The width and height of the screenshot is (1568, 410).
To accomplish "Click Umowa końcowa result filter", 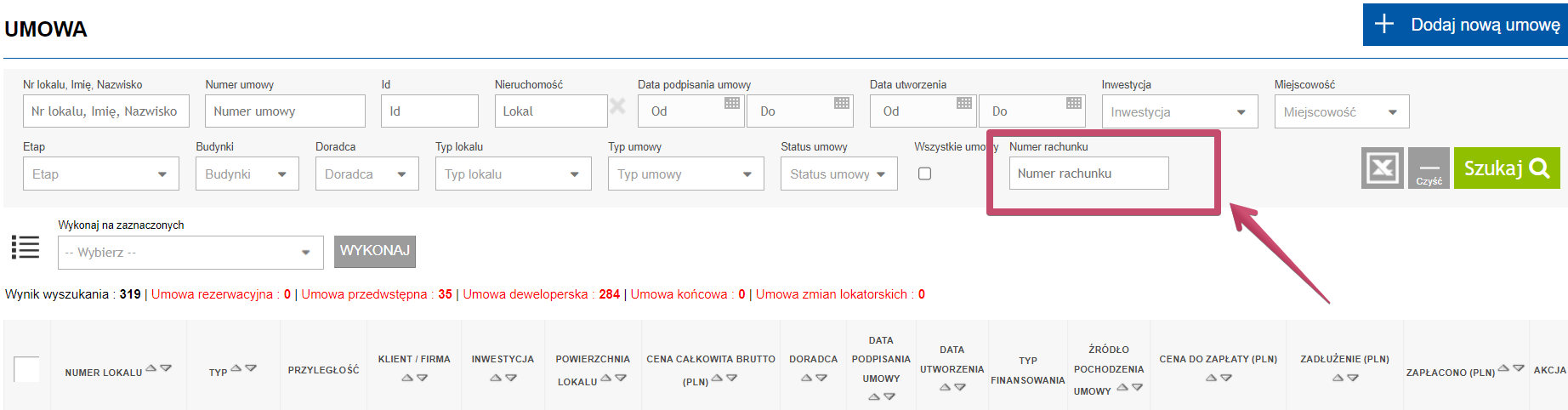I will tap(688, 294).
